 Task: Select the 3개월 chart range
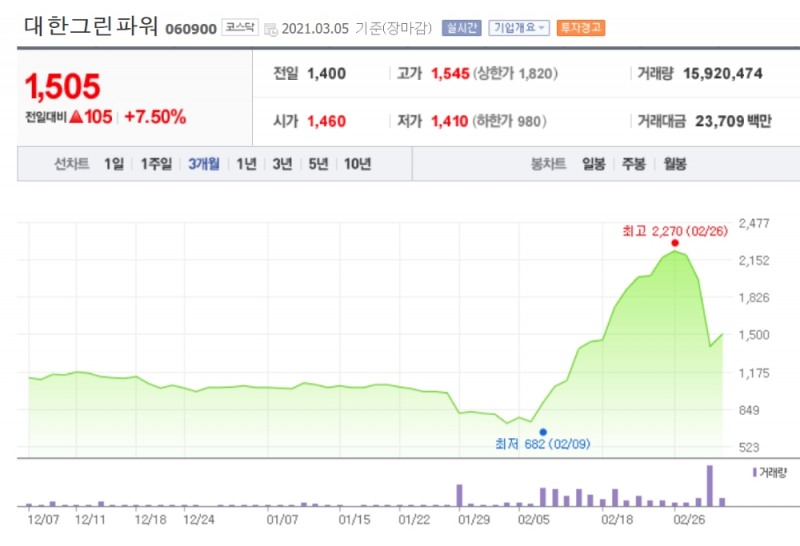[204, 164]
